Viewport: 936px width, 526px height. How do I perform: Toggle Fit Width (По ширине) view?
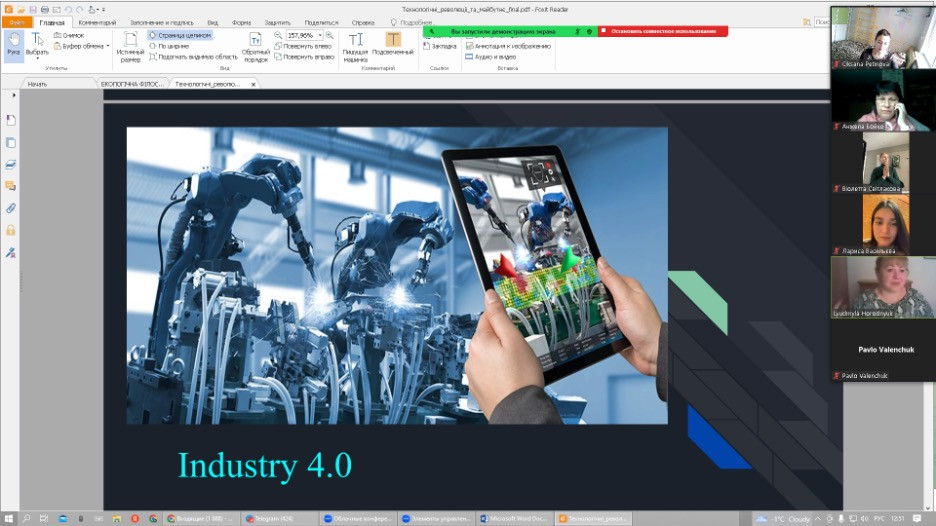(x=174, y=46)
